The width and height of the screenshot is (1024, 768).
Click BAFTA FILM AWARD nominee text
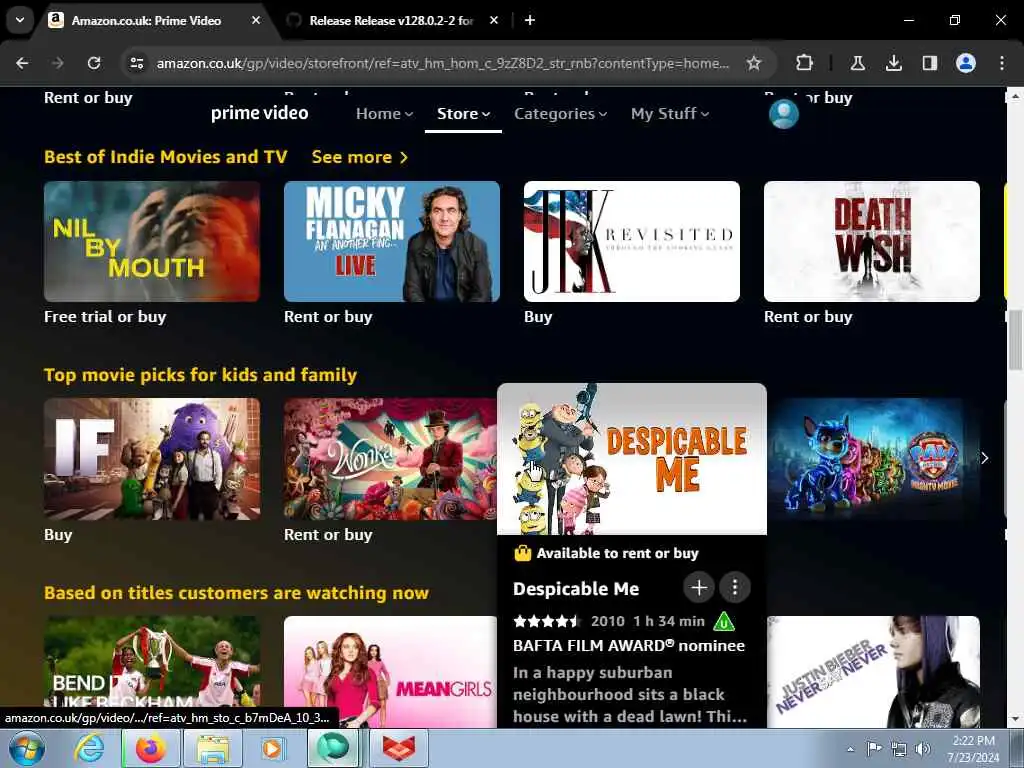pyautogui.click(x=629, y=645)
